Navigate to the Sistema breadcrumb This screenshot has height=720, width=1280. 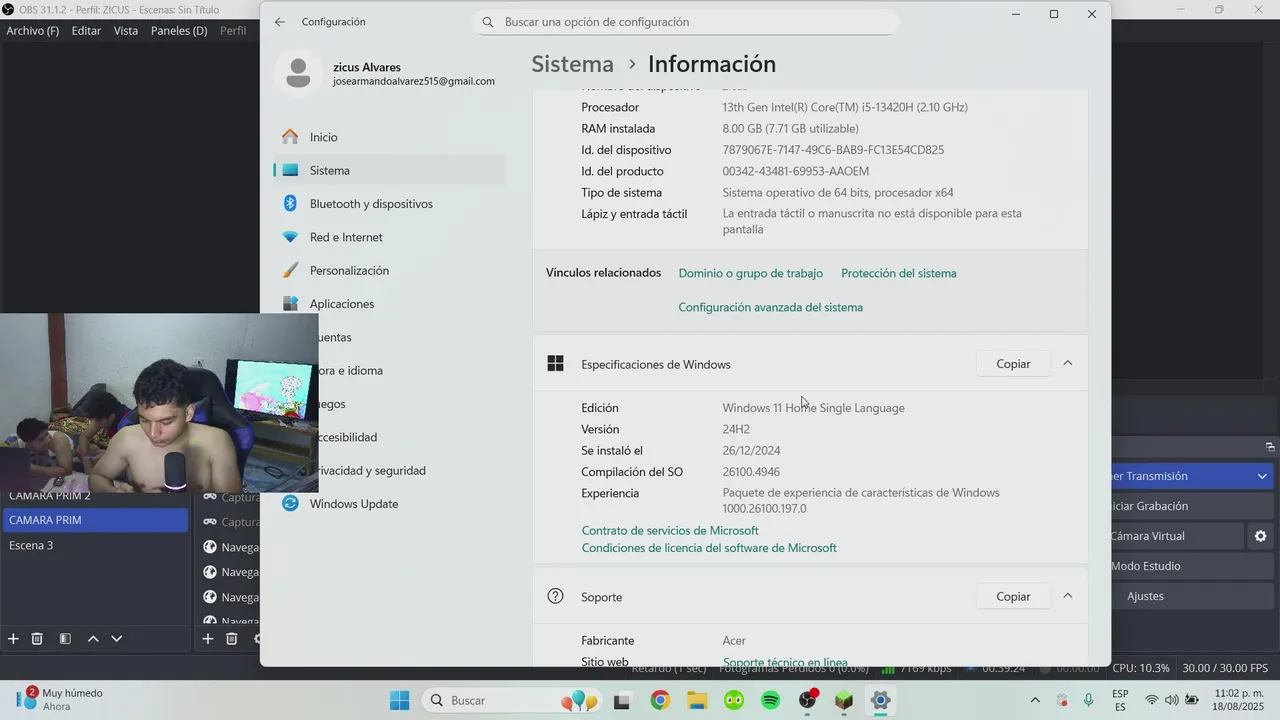(572, 64)
